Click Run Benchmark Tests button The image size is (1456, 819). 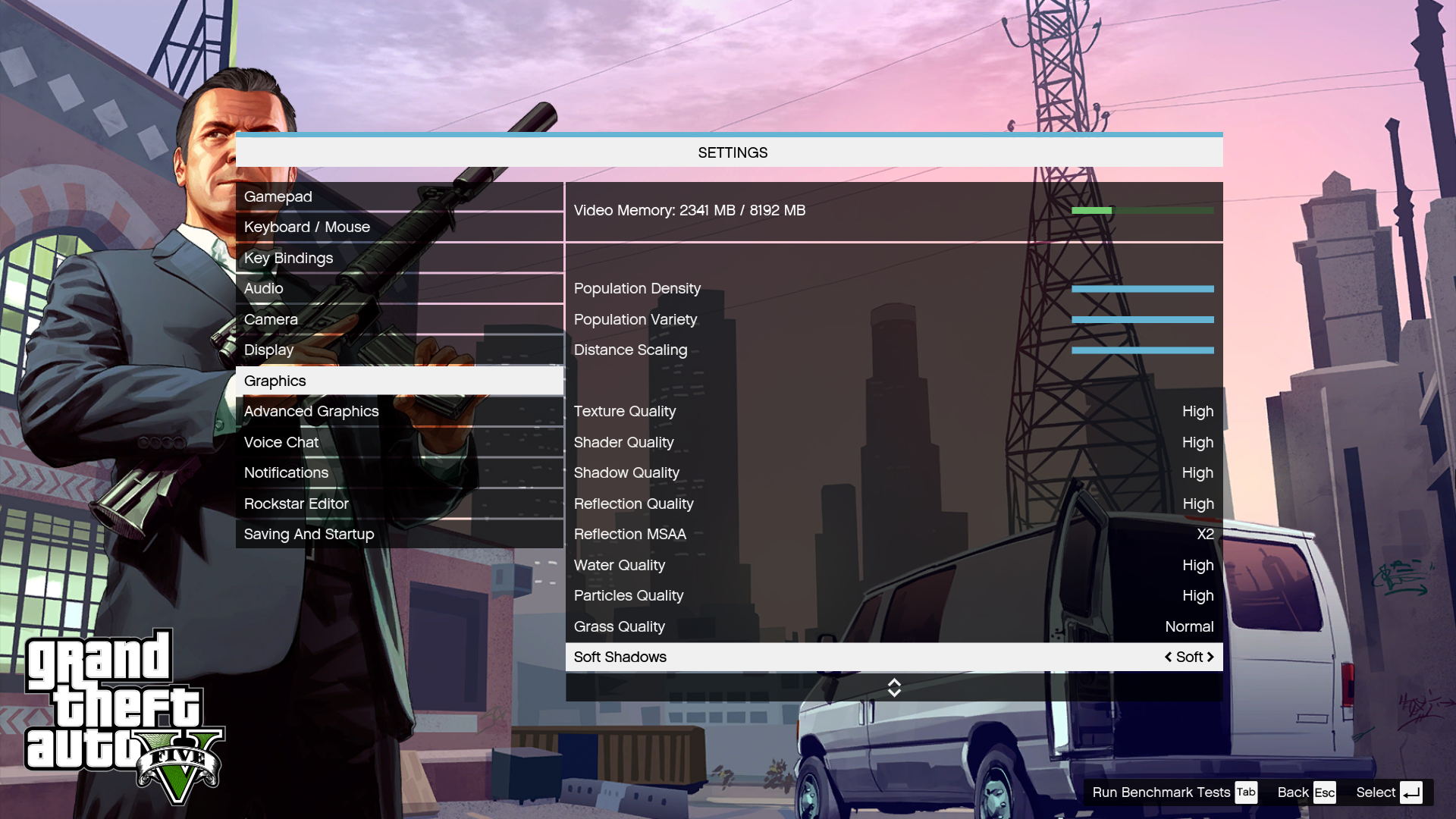(x=1161, y=792)
